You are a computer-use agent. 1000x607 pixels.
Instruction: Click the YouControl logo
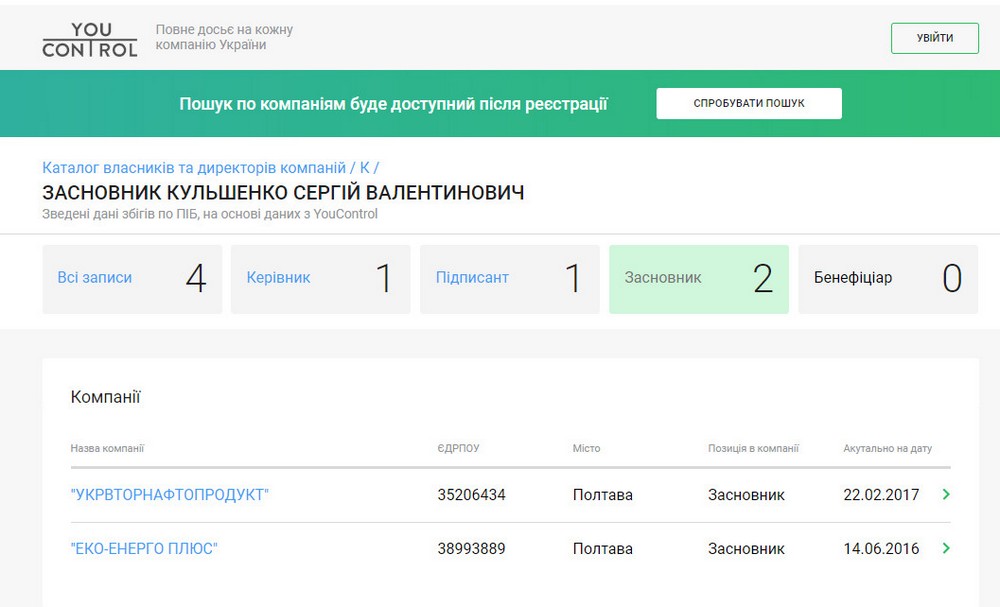pyautogui.click(x=90, y=39)
